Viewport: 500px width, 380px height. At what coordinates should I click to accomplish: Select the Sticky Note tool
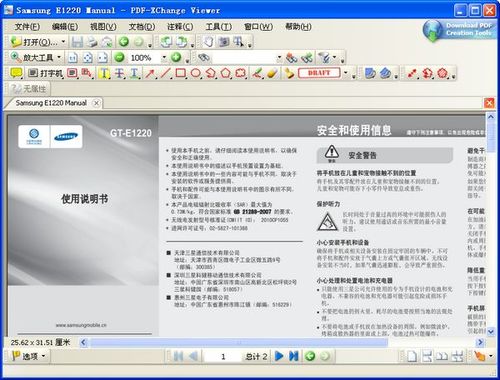[16, 73]
